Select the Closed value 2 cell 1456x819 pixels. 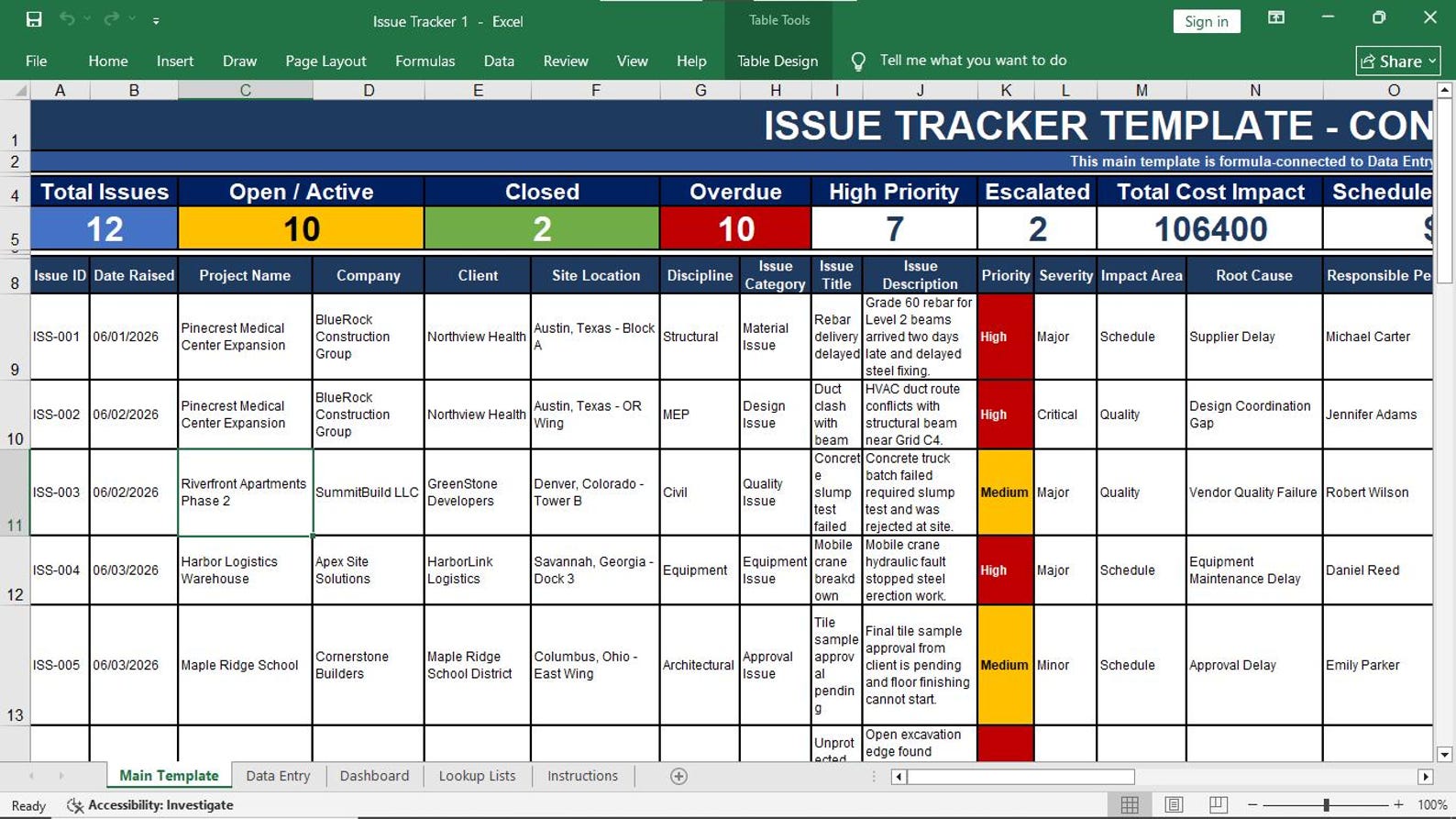tap(542, 228)
